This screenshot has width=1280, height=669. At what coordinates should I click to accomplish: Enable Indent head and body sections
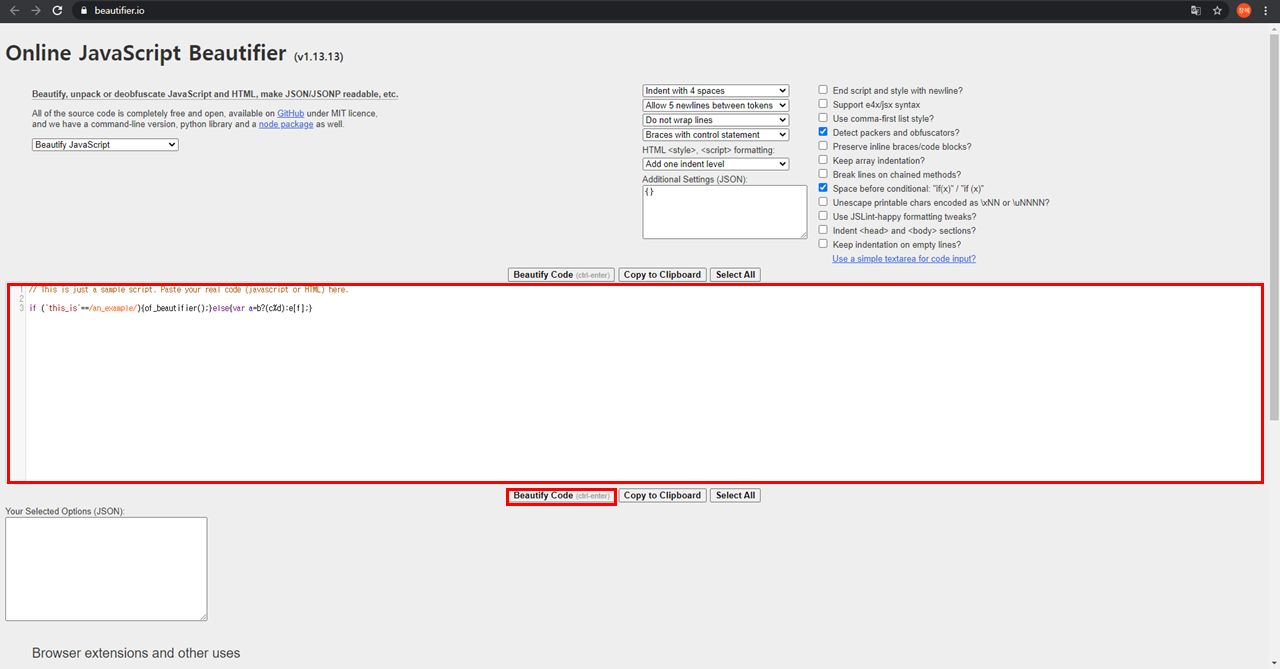coord(823,230)
